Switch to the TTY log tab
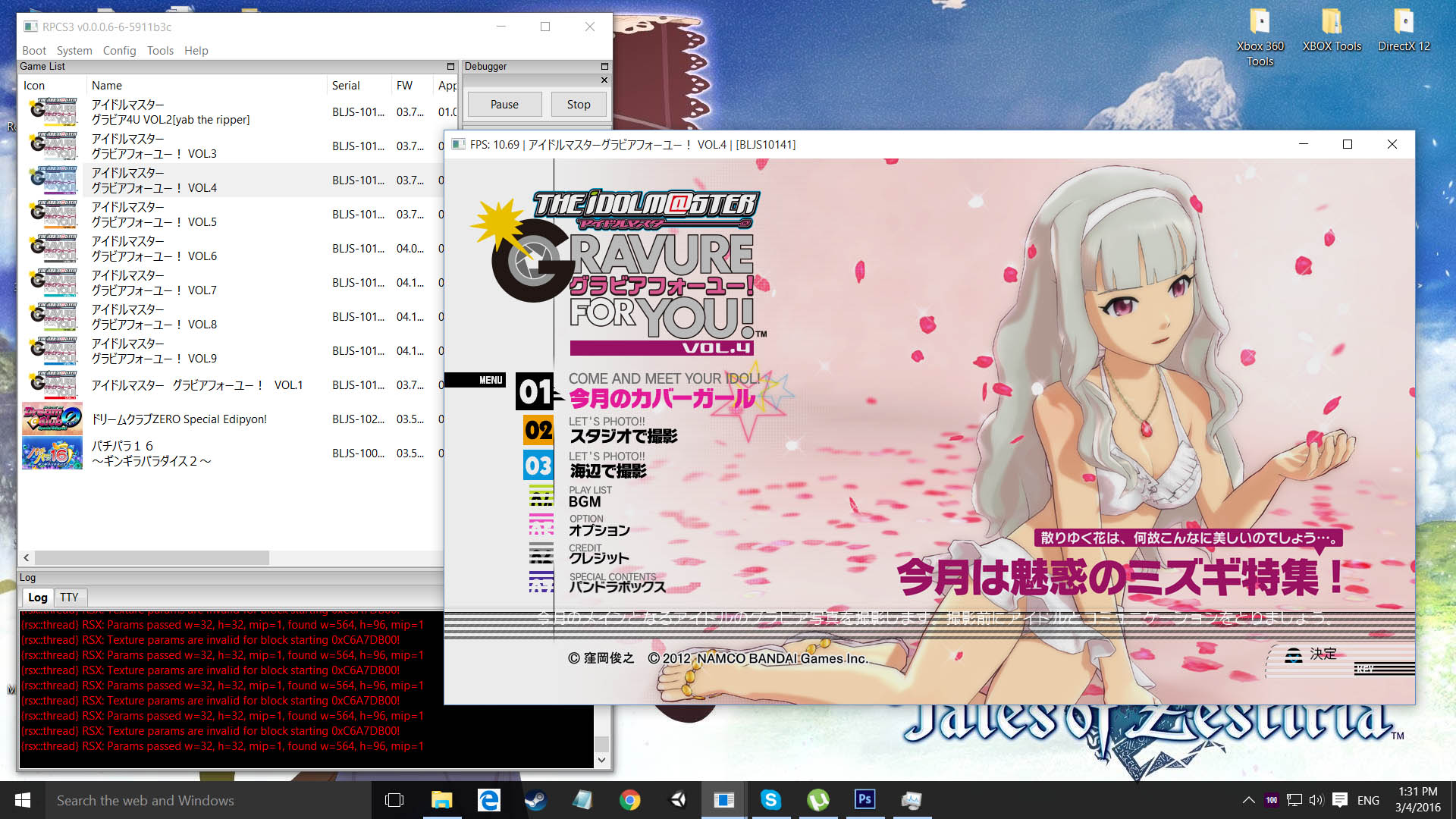The image size is (1456, 819). coord(69,598)
